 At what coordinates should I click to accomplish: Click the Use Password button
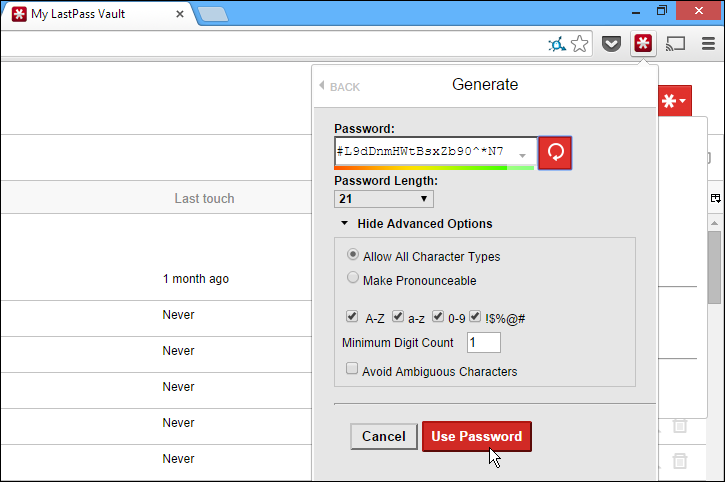(x=477, y=436)
